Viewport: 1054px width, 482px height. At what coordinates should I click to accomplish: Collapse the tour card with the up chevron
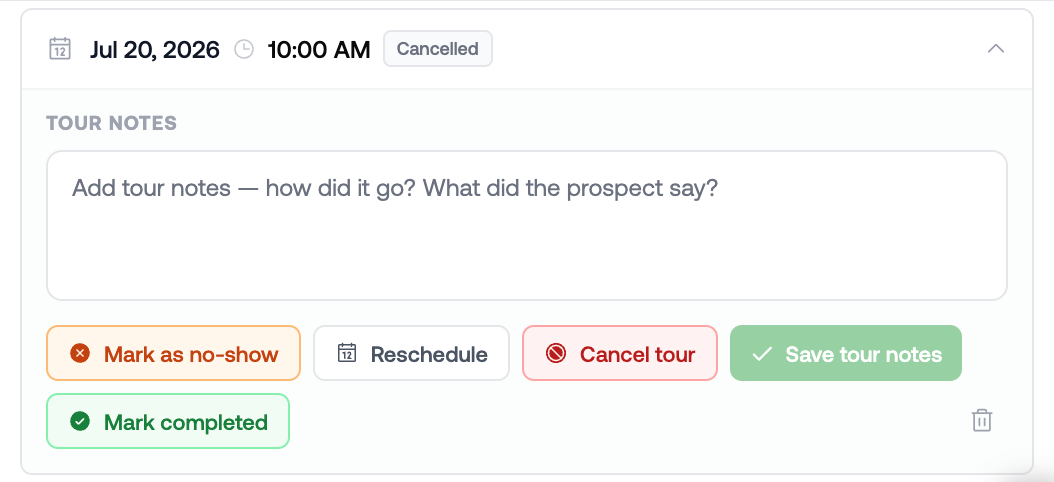coord(996,49)
